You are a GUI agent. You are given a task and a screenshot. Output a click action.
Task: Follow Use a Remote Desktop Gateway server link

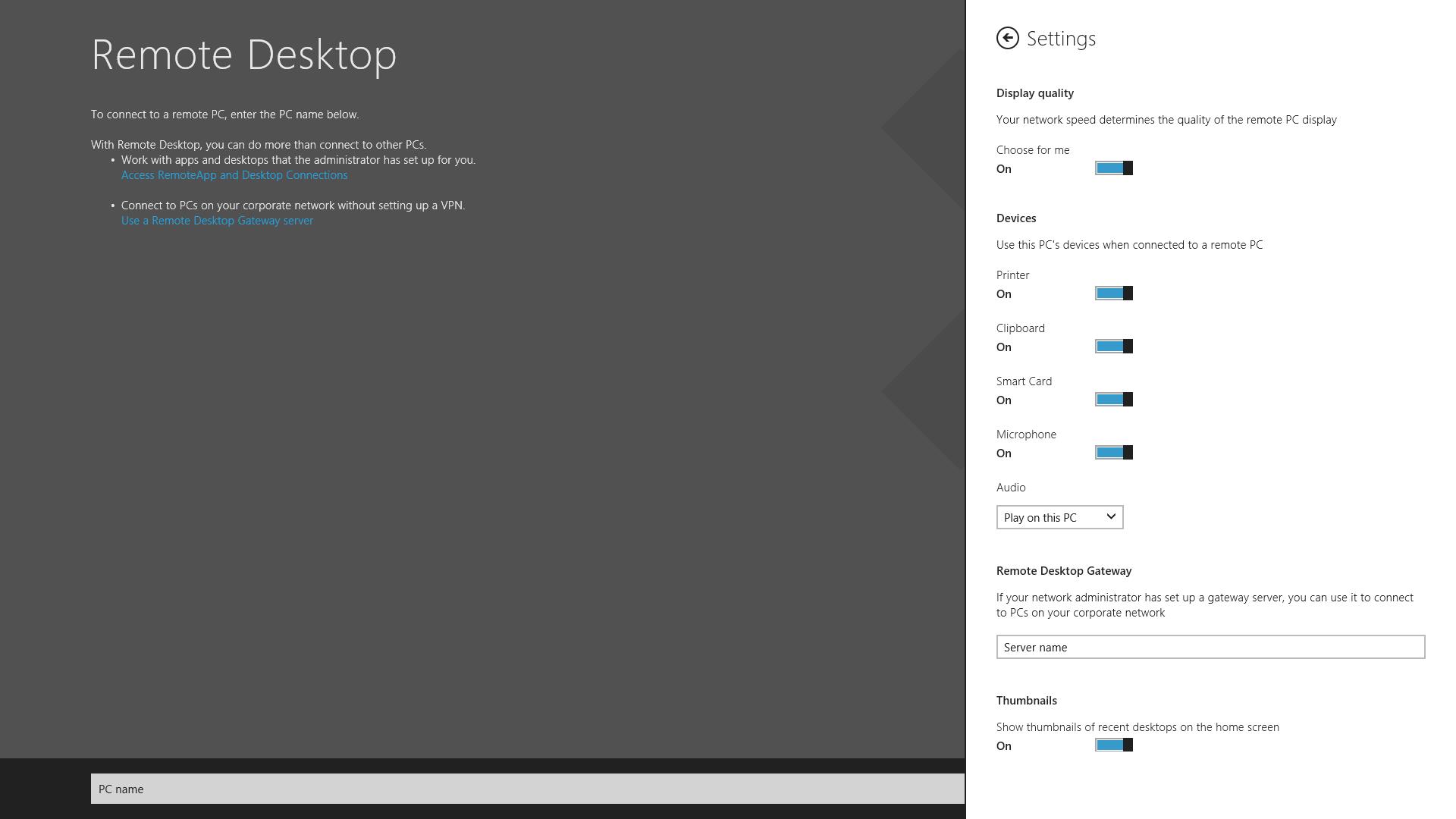tap(217, 221)
